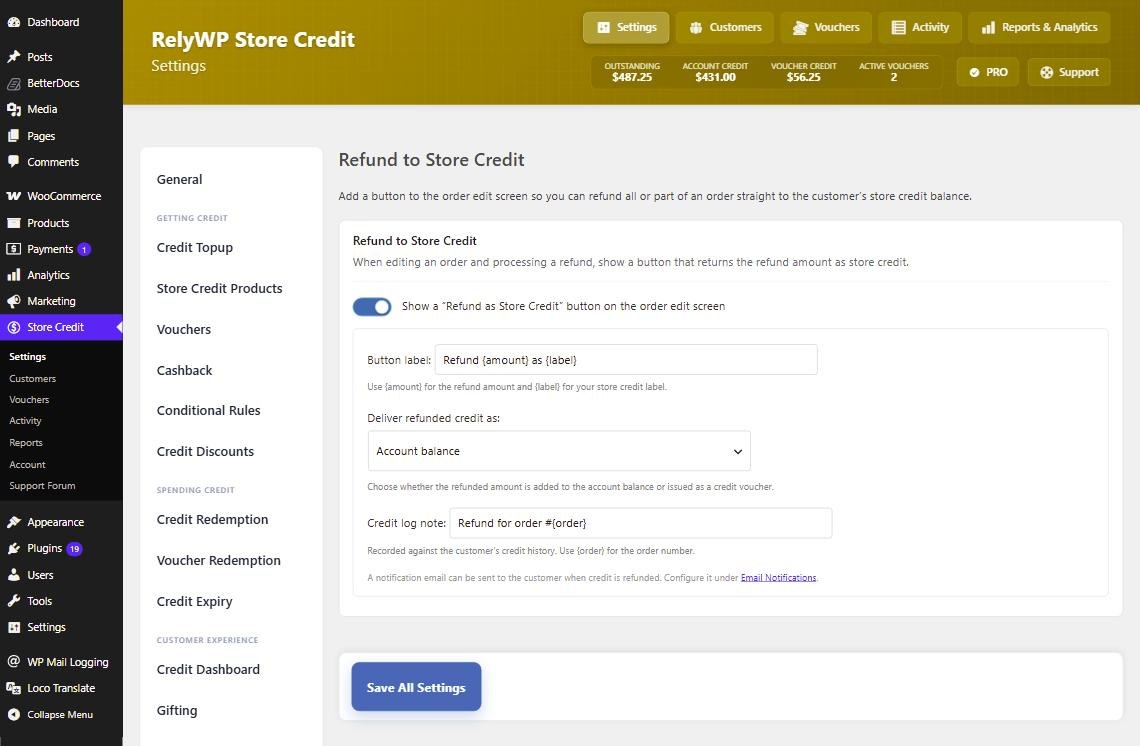
Task: Open Customers in Store Credit submenu
Action: (x=33, y=379)
